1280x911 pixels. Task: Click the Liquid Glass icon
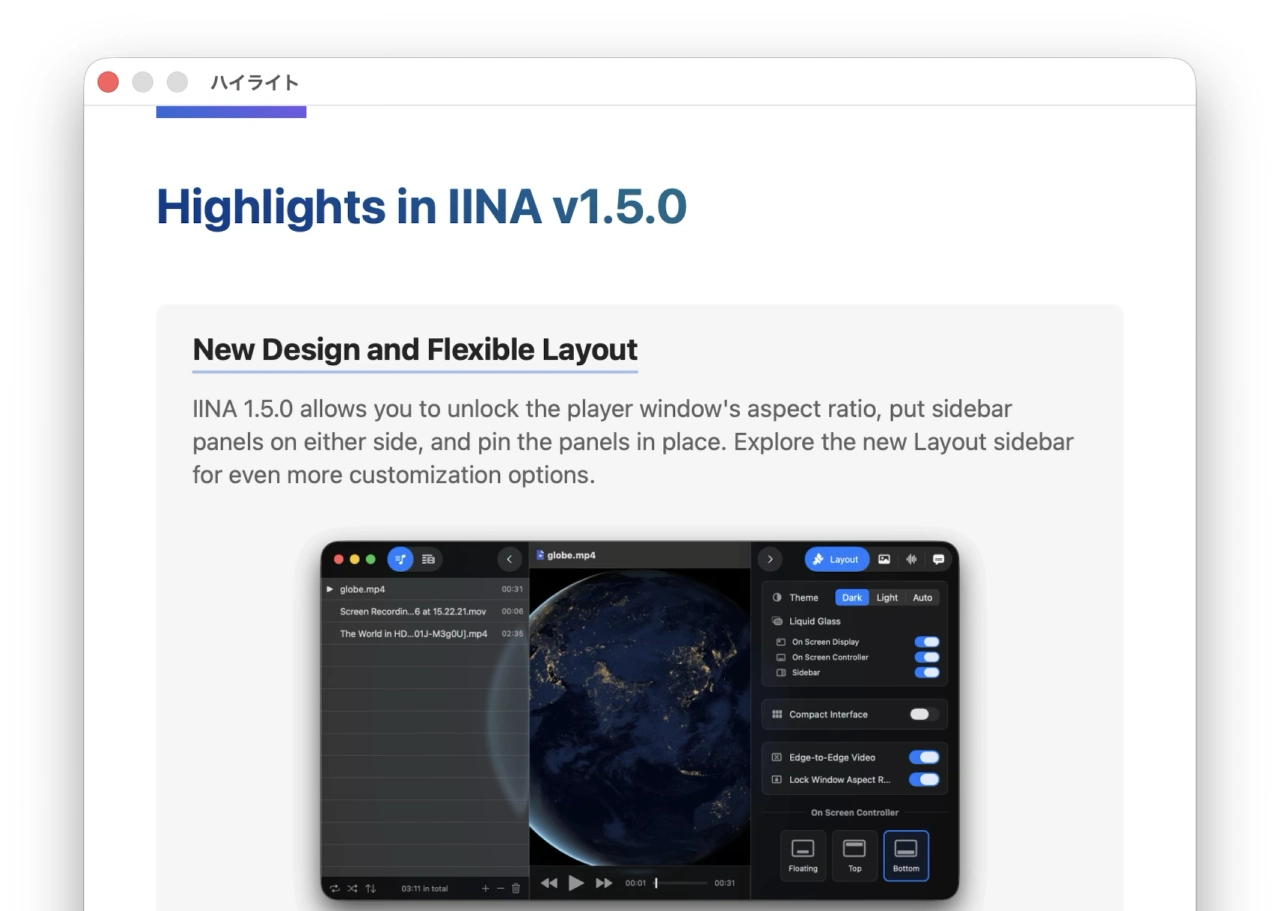click(777, 621)
